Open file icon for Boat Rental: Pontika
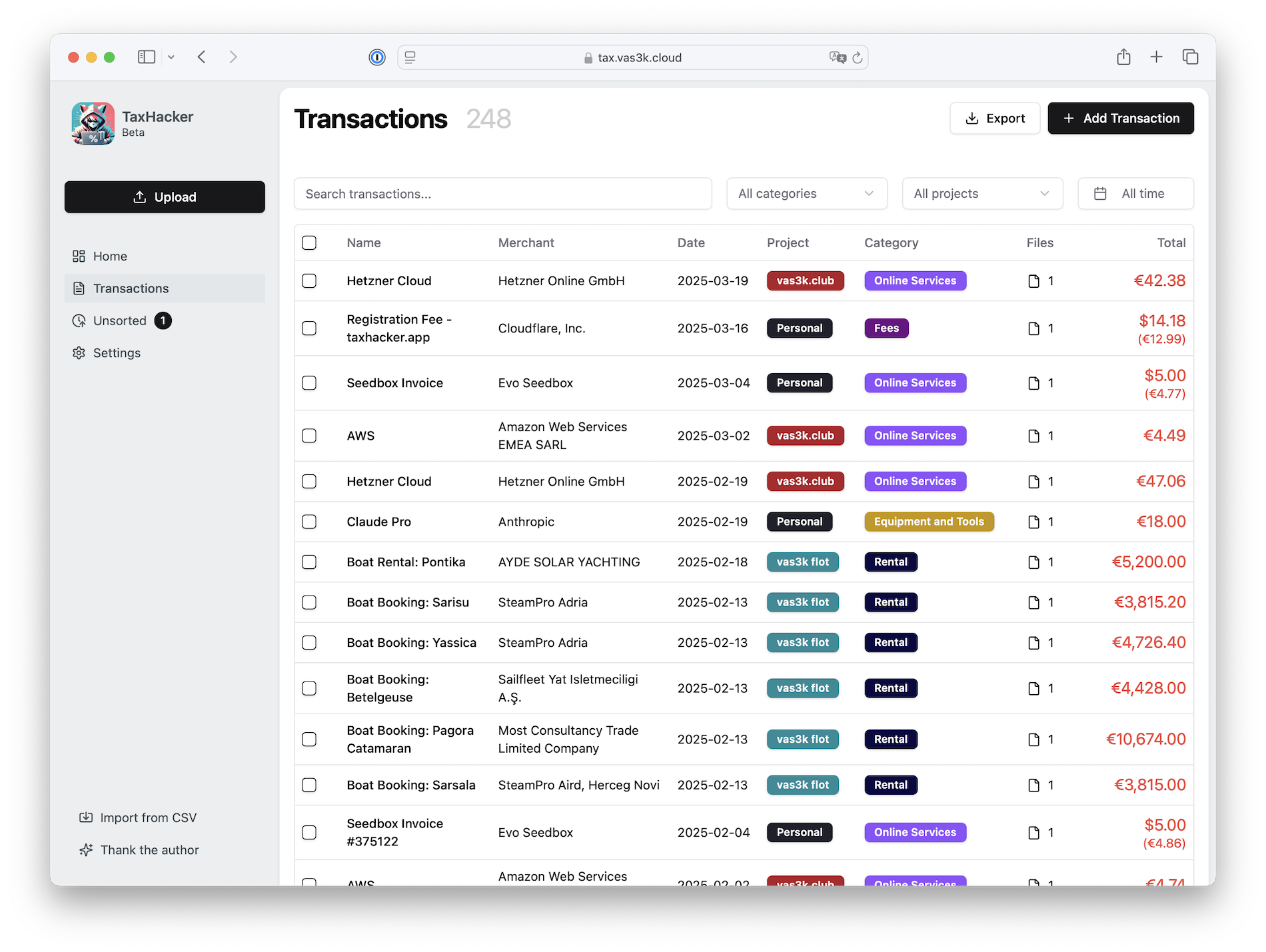 [x=1034, y=562]
